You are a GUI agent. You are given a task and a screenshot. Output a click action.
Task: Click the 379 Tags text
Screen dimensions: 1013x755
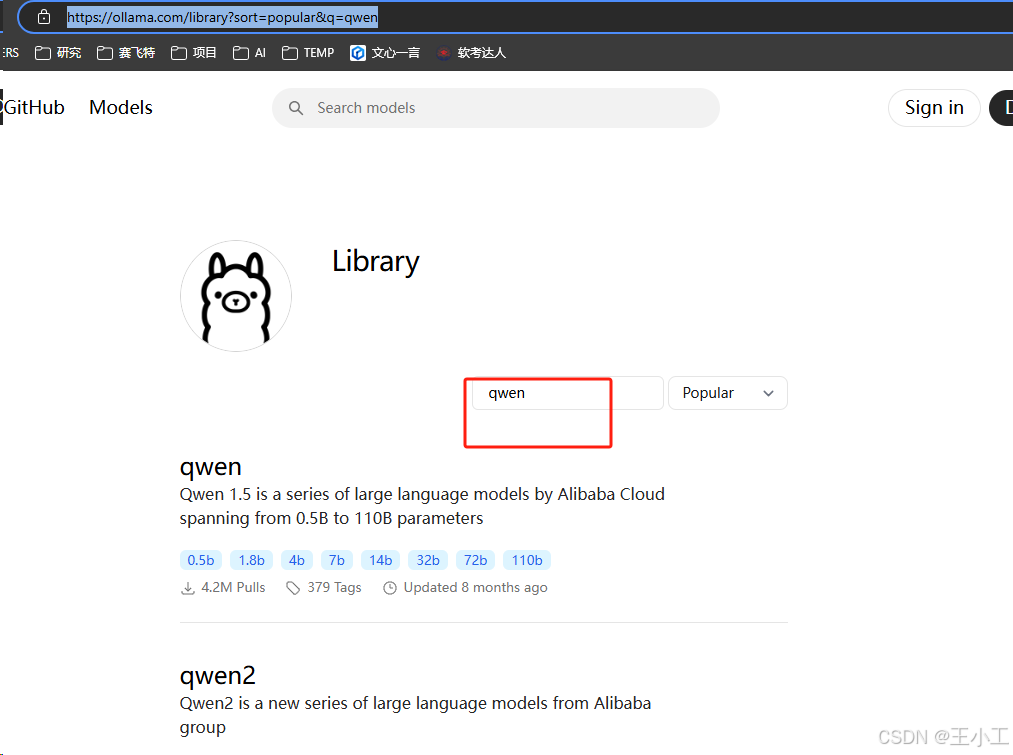click(334, 588)
